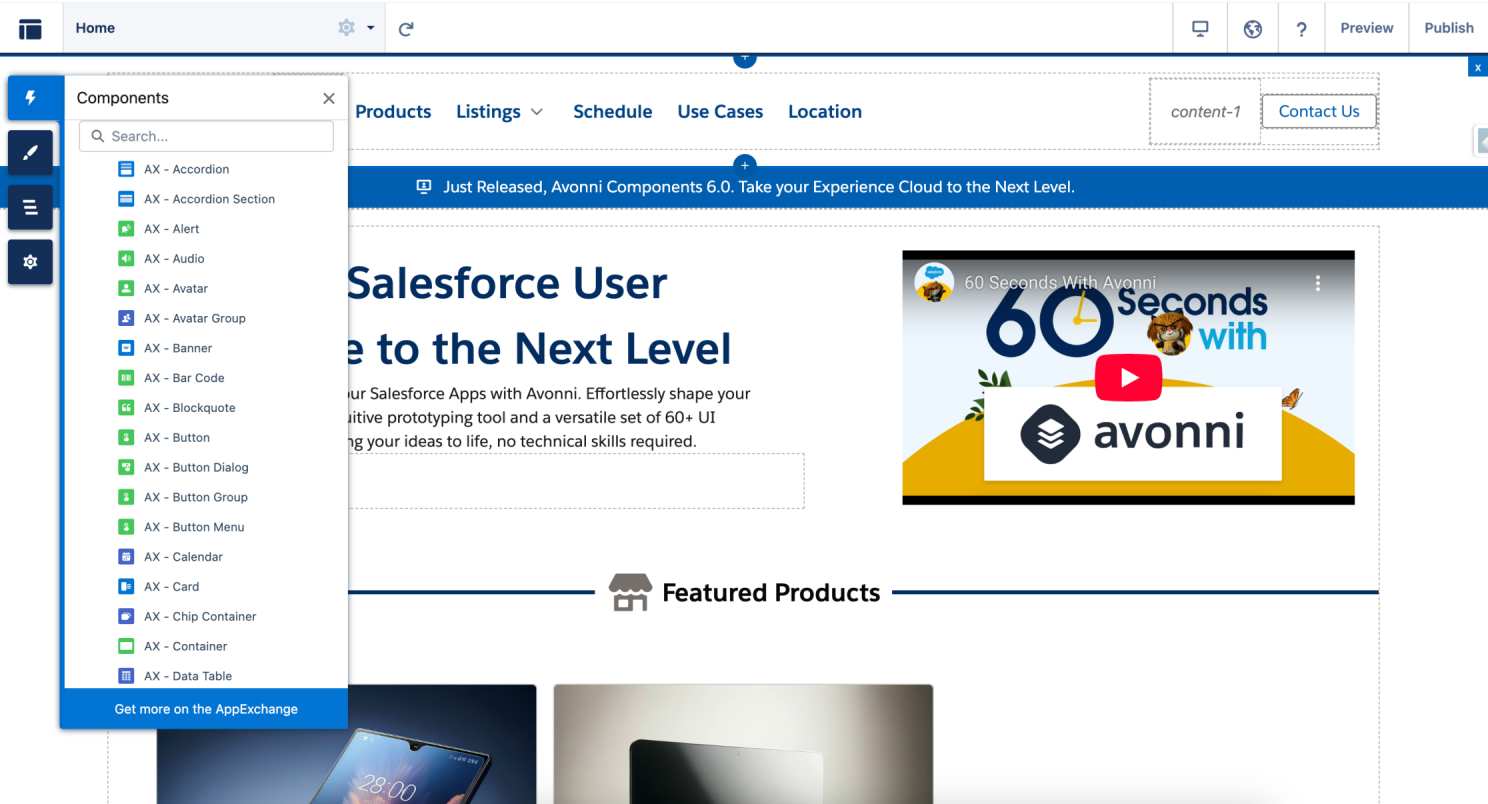The height and width of the screenshot is (804, 1488).
Task: Switch view mode with the desktop monitor icon
Action: pyautogui.click(x=1201, y=28)
